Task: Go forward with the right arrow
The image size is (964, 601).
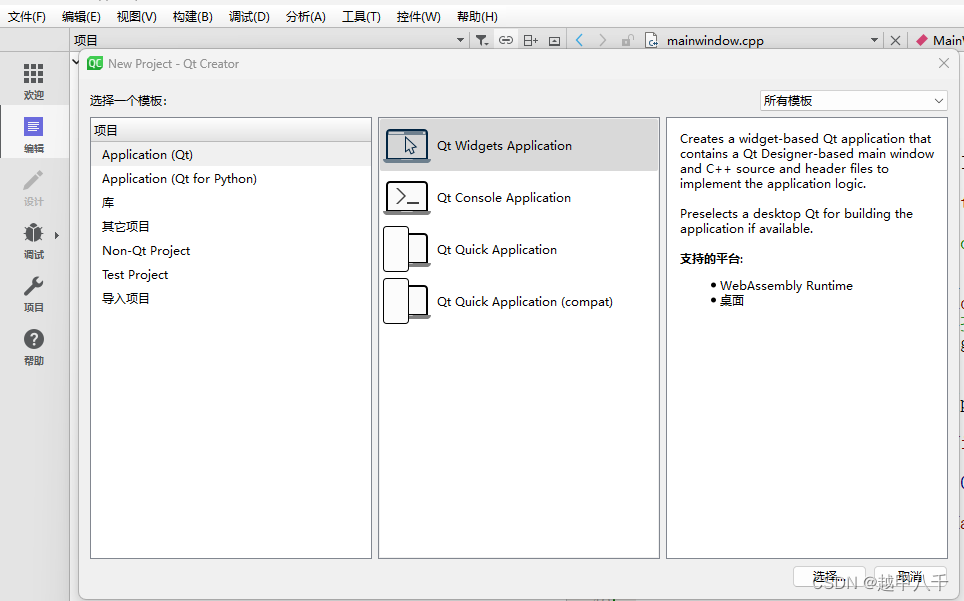Action: point(603,41)
